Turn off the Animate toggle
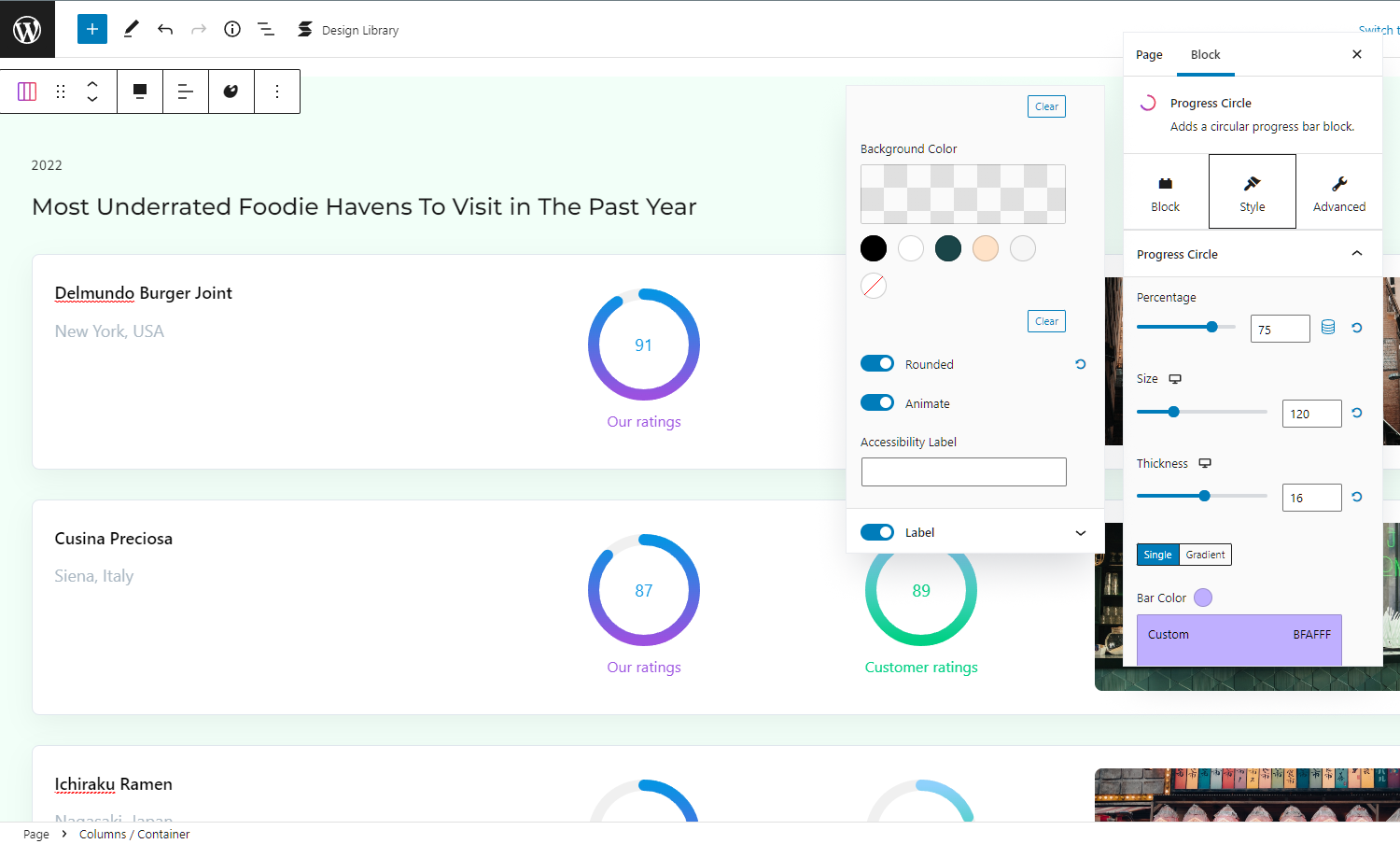 877,403
